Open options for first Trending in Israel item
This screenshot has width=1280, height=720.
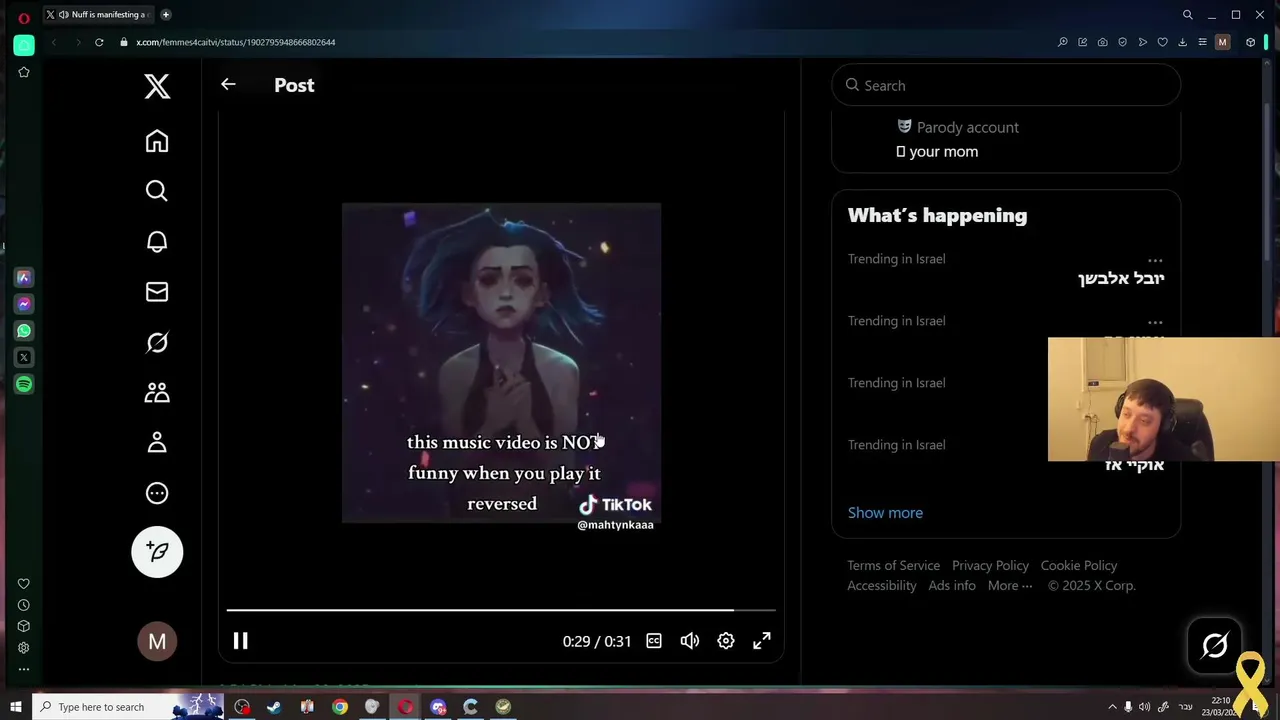tap(1155, 260)
